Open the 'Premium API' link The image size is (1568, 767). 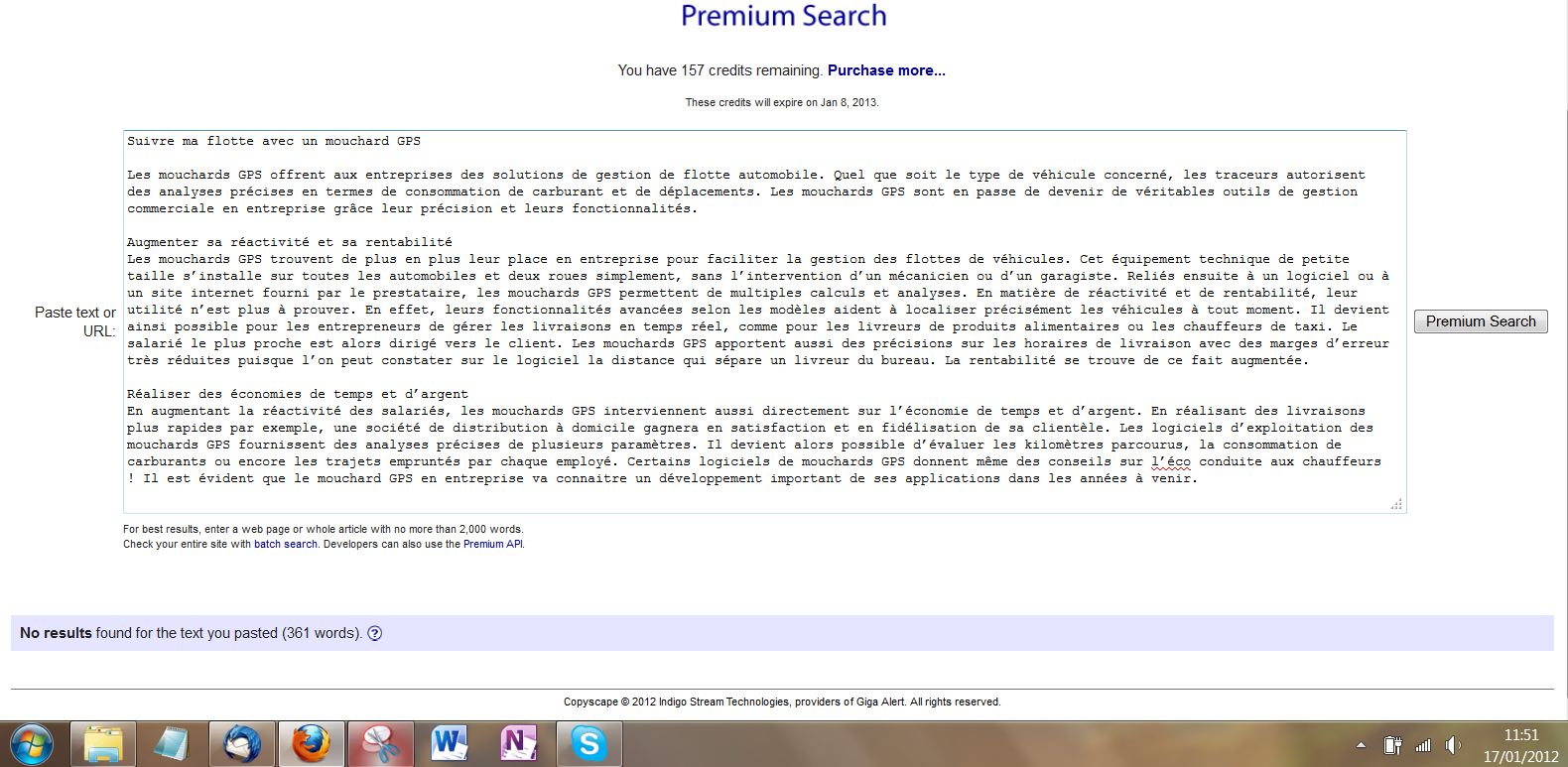tap(492, 544)
